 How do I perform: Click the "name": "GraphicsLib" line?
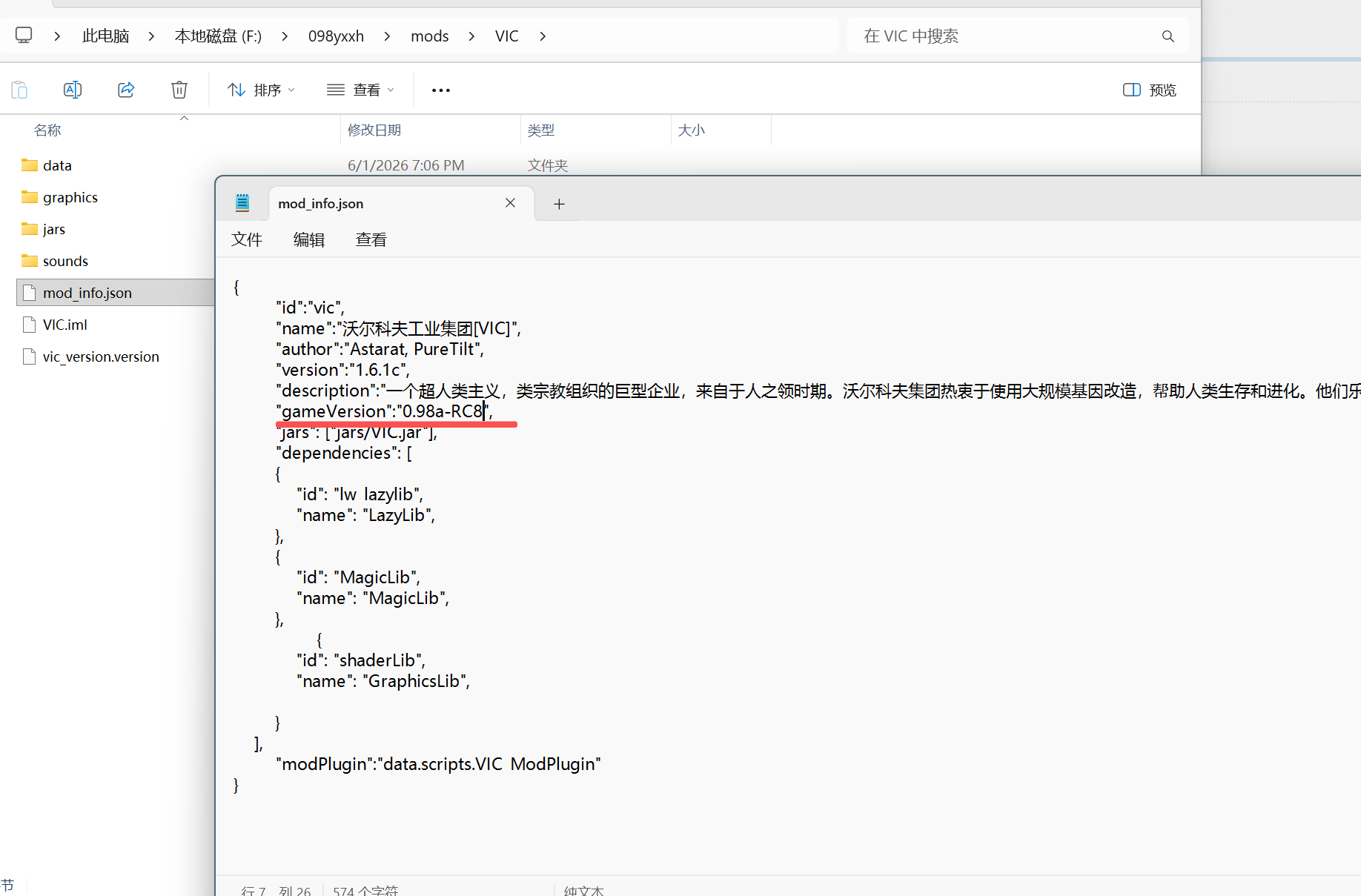coord(383,681)
